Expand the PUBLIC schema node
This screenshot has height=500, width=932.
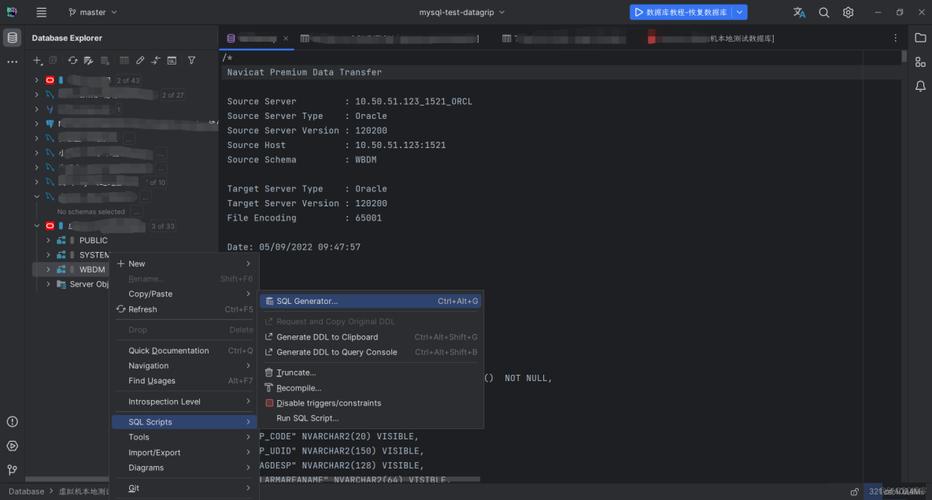click(48, 240)
